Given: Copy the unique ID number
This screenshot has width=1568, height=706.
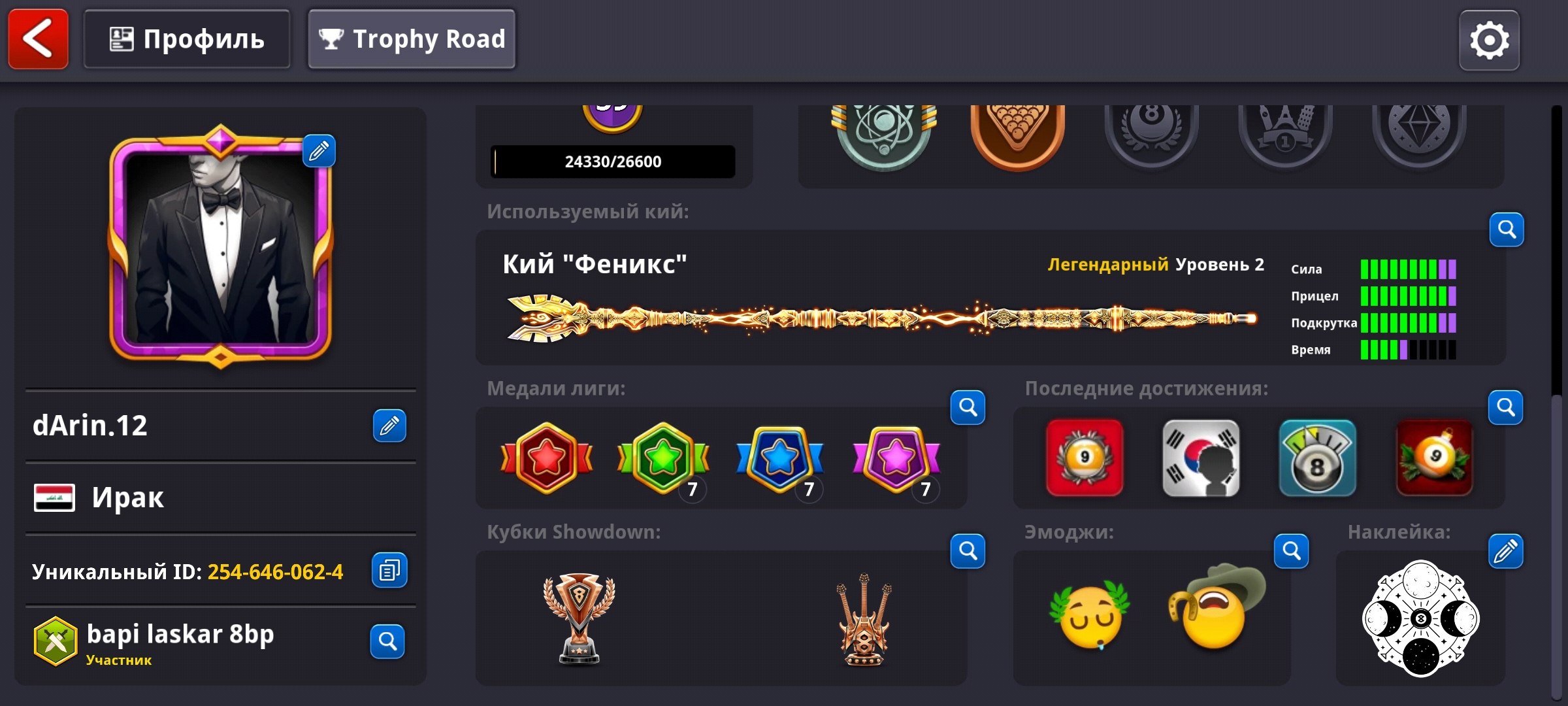Looking at the screenshot, I should (x=389, y=570).
